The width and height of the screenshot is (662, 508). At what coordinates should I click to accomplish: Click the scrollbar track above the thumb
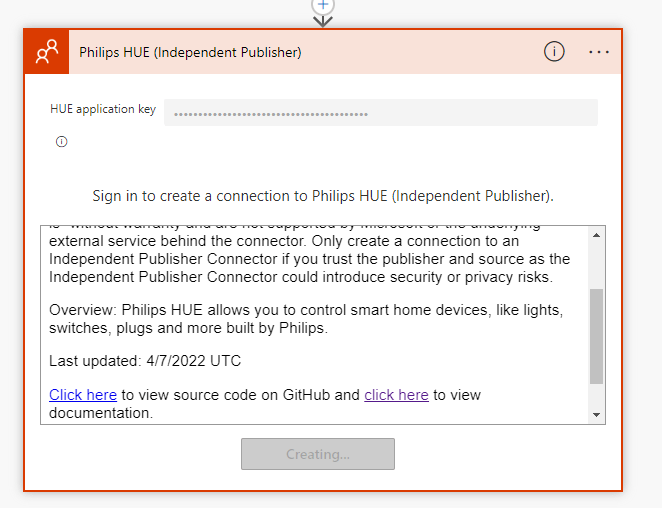pos(597,265)
